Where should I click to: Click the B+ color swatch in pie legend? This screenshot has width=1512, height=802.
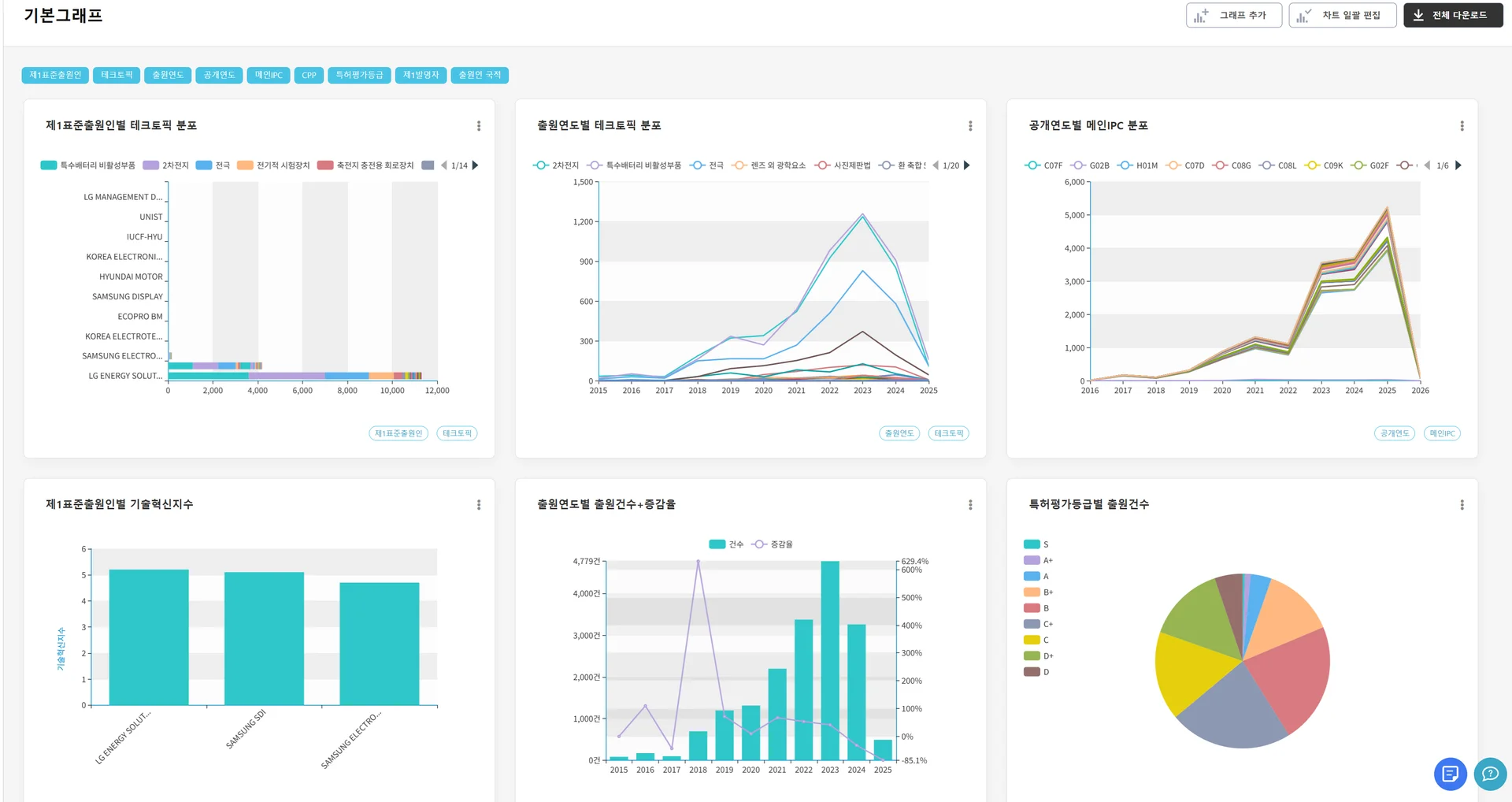pos(1032,592)
